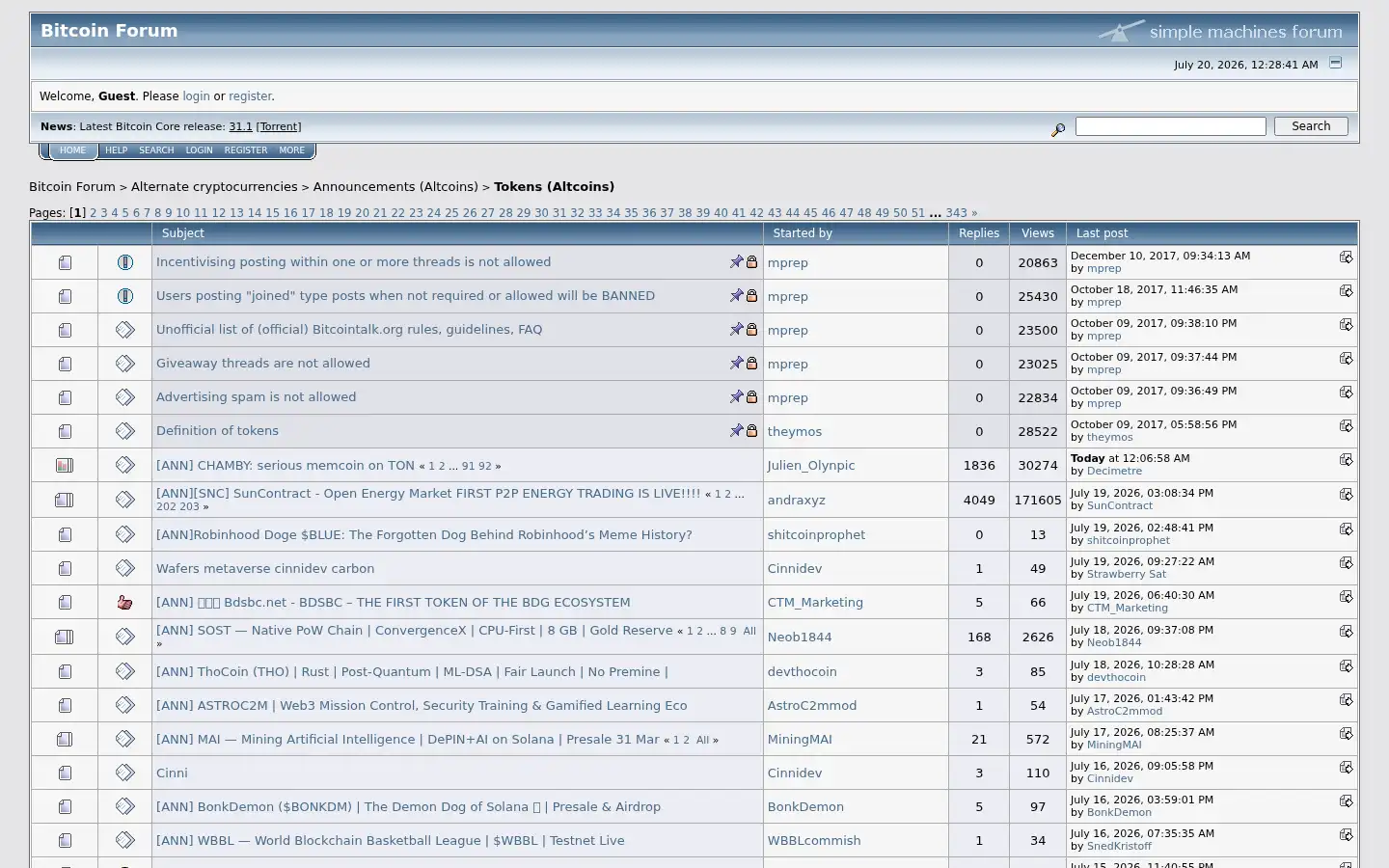Sort topics by Replies column

(979, 233)
